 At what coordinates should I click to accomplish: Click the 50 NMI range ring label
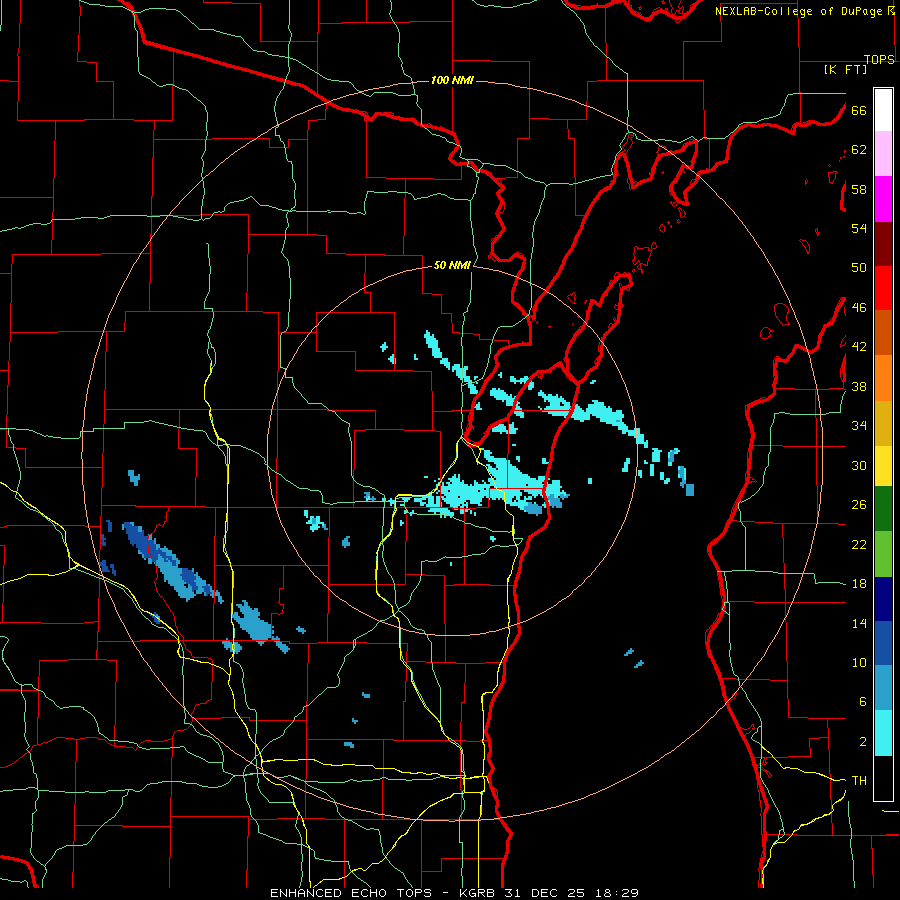tap(452, 265)
